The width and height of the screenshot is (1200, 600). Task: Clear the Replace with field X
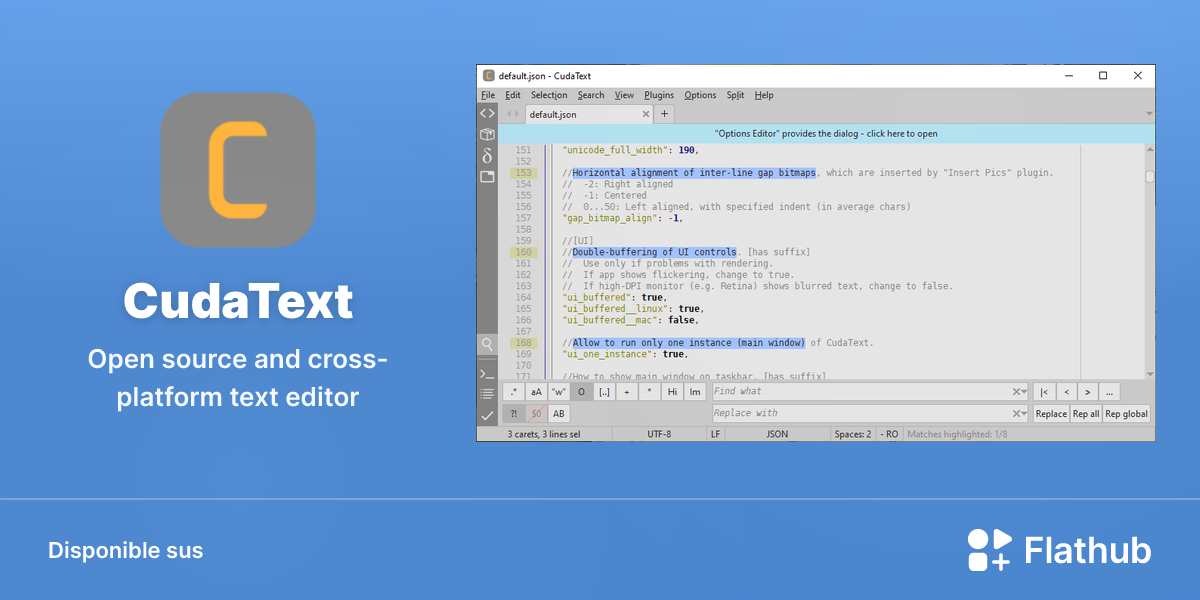point(1016,413)
